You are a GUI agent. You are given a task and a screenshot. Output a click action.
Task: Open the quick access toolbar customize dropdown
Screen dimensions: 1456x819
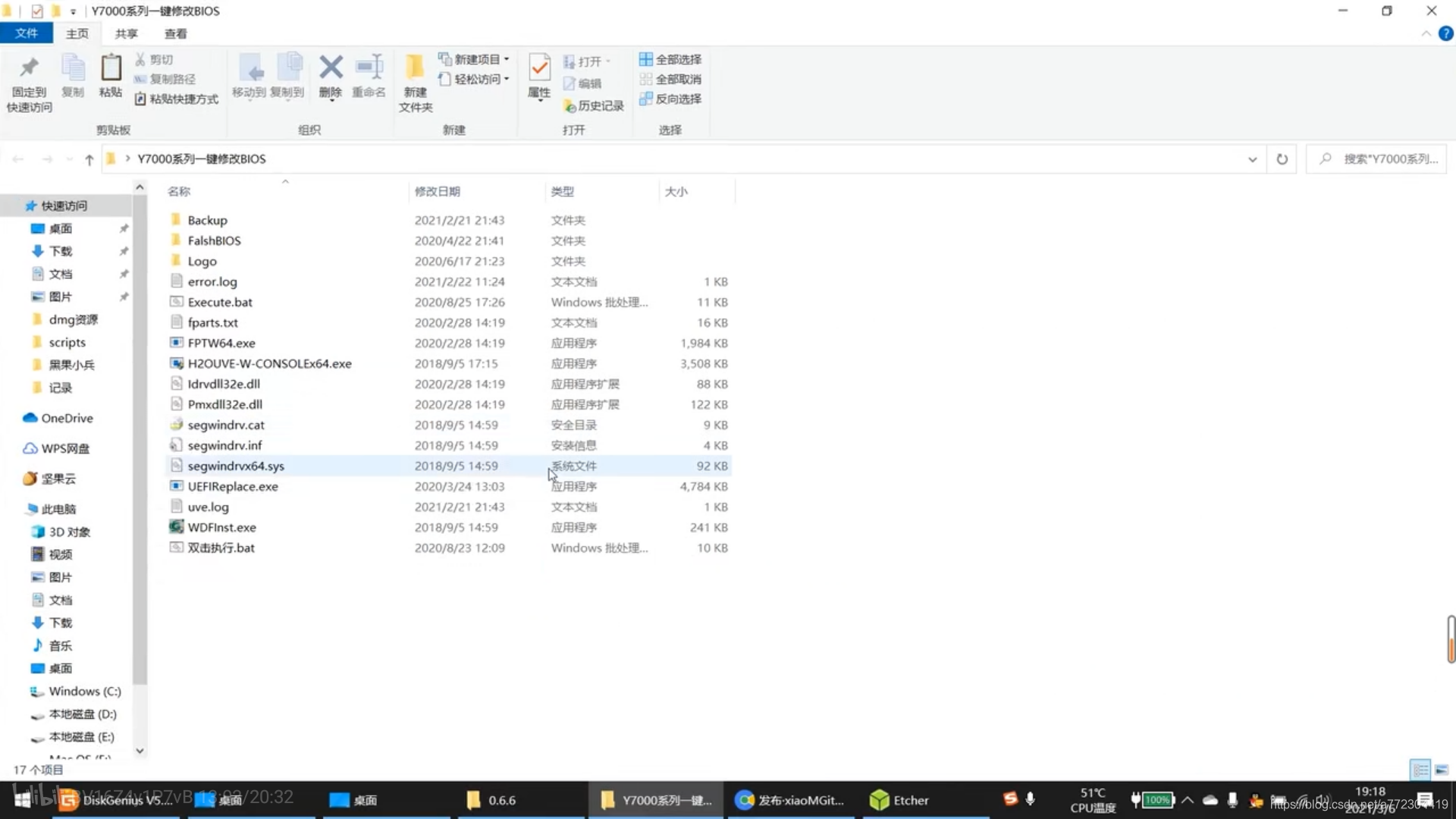(x=73, y=11)
